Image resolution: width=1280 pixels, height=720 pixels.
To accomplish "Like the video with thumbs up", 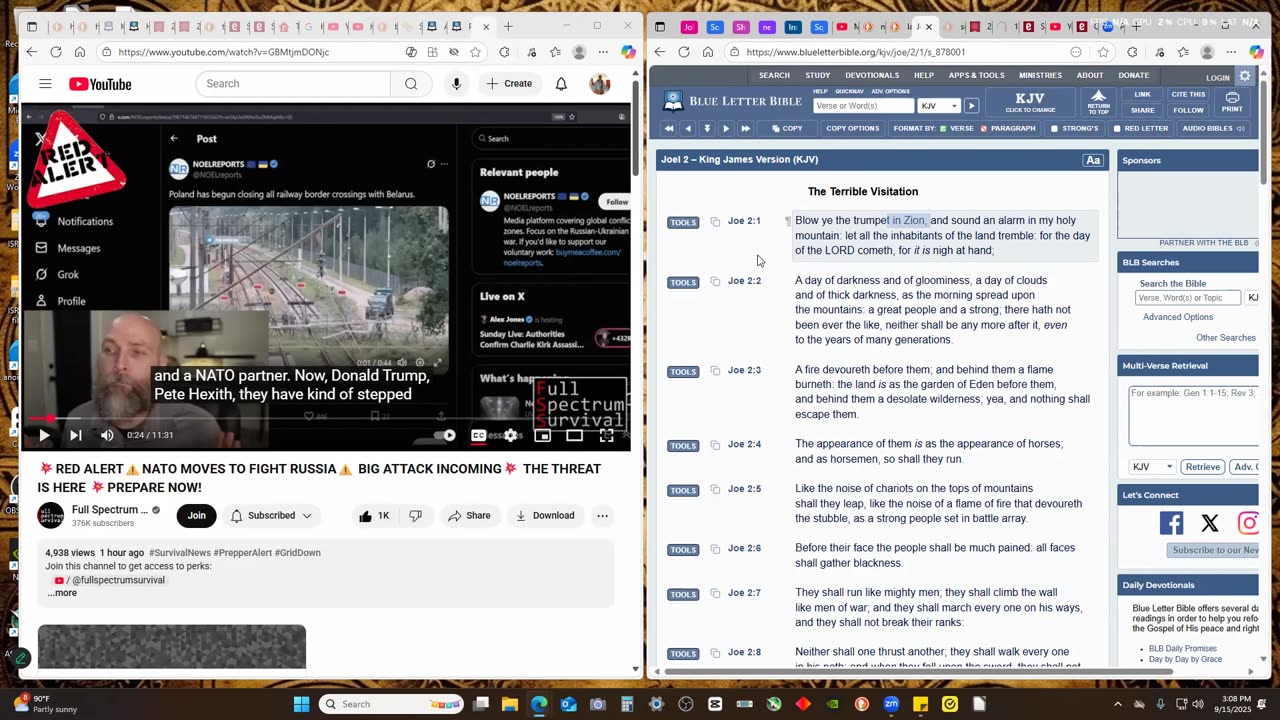I will 375,516.
